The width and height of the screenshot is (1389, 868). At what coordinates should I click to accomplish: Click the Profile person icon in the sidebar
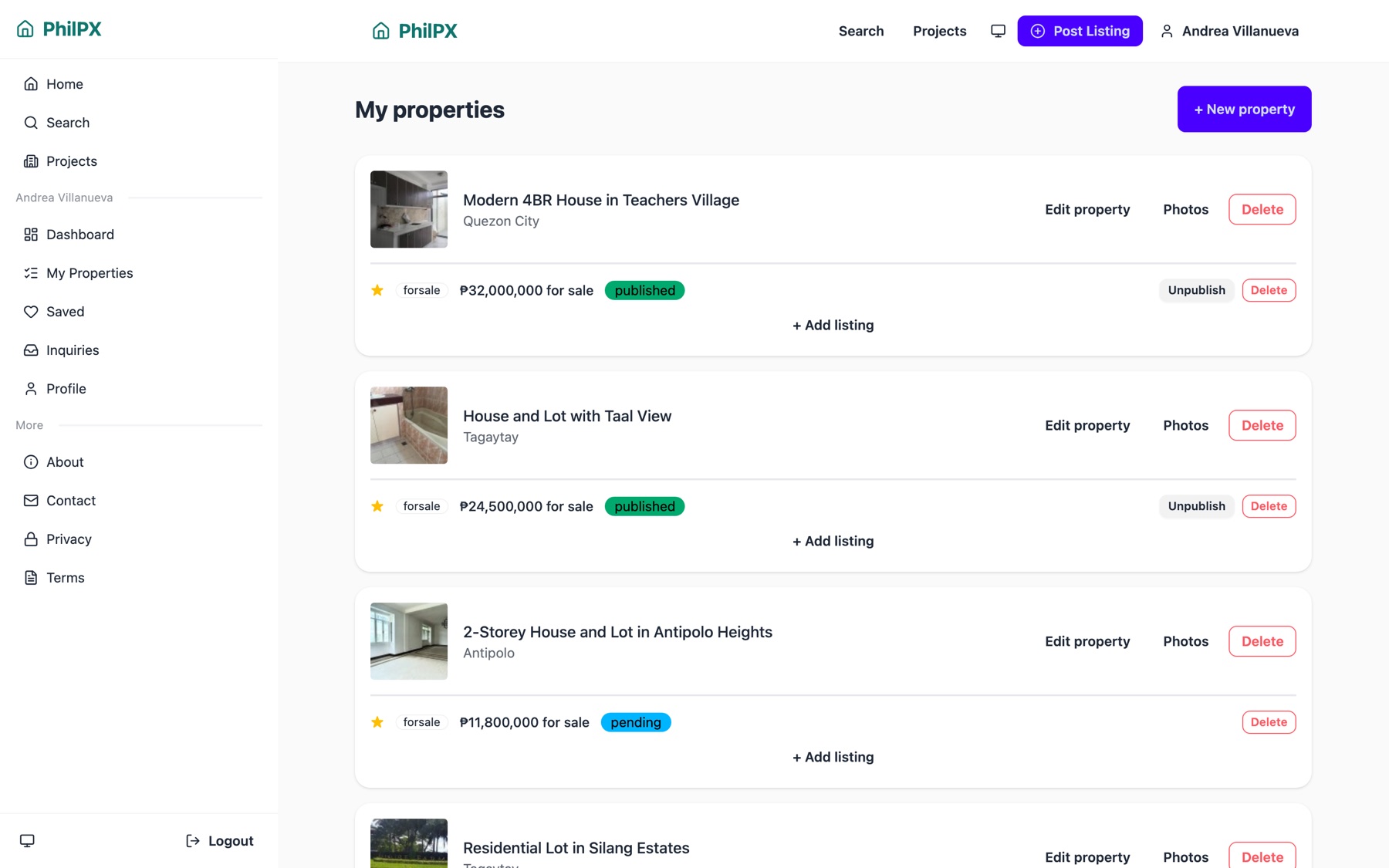coord(31,389)
